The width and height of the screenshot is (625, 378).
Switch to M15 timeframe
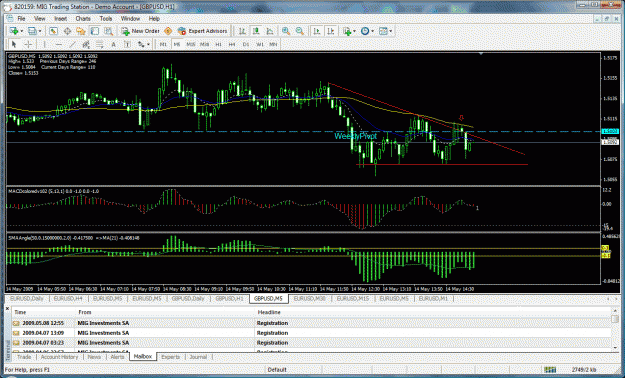point(191,44)
